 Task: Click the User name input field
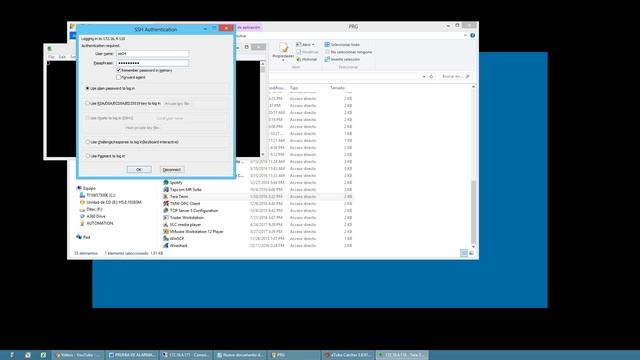[152, 53]
